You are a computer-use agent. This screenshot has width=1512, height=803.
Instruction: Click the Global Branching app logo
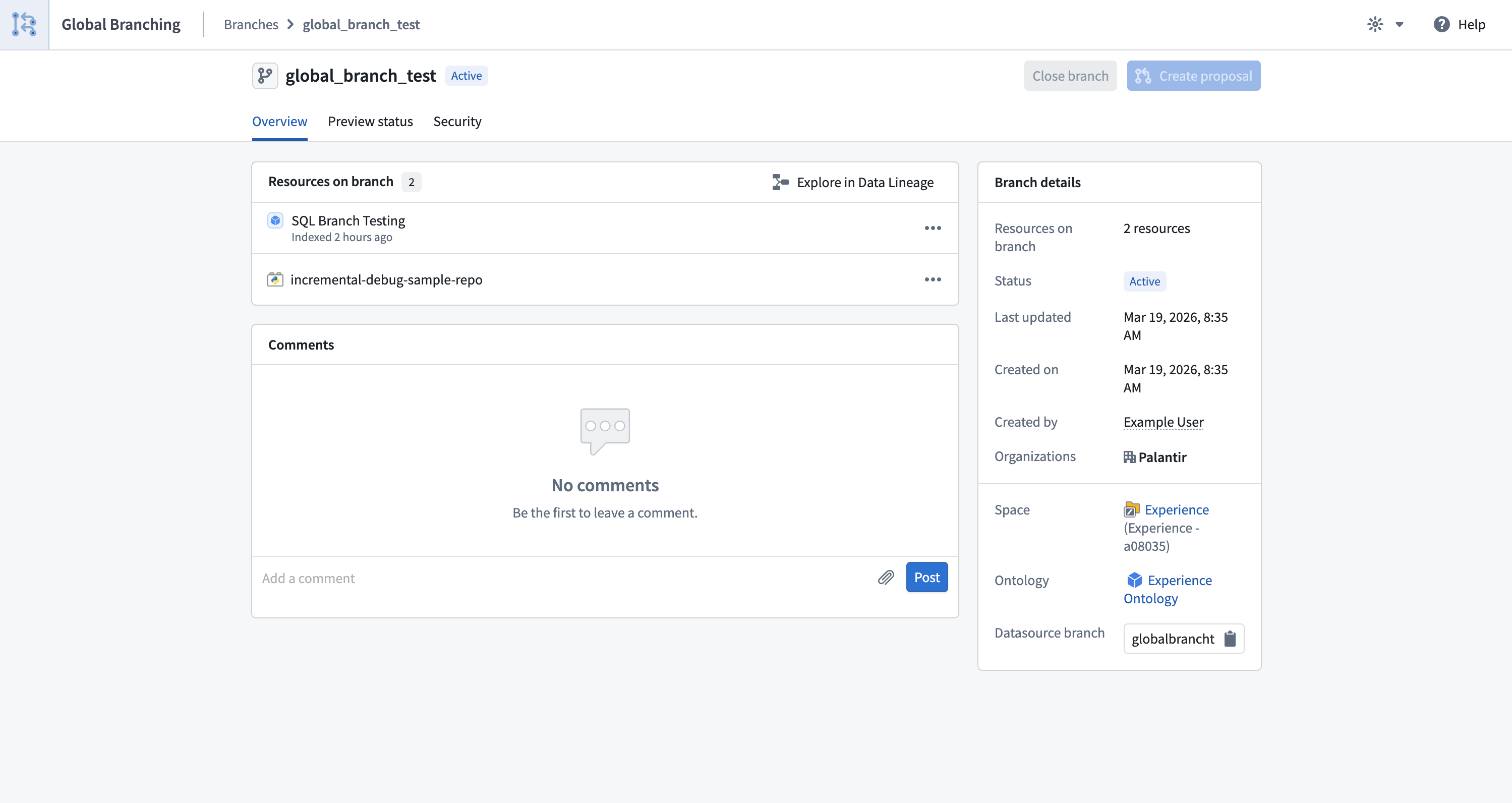click(24, 25)
